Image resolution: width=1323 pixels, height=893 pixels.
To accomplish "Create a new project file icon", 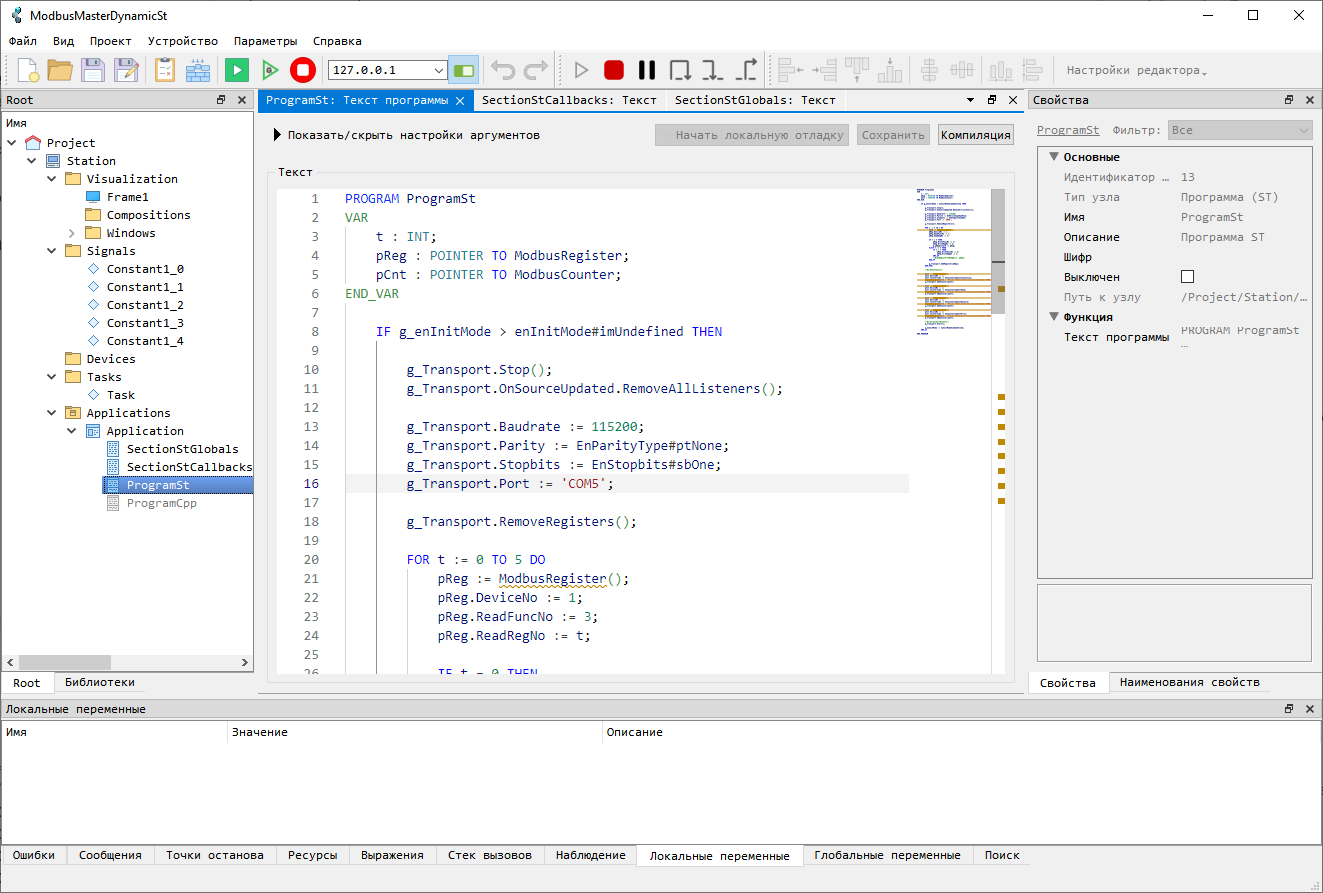I will click(x=28, y=70).
